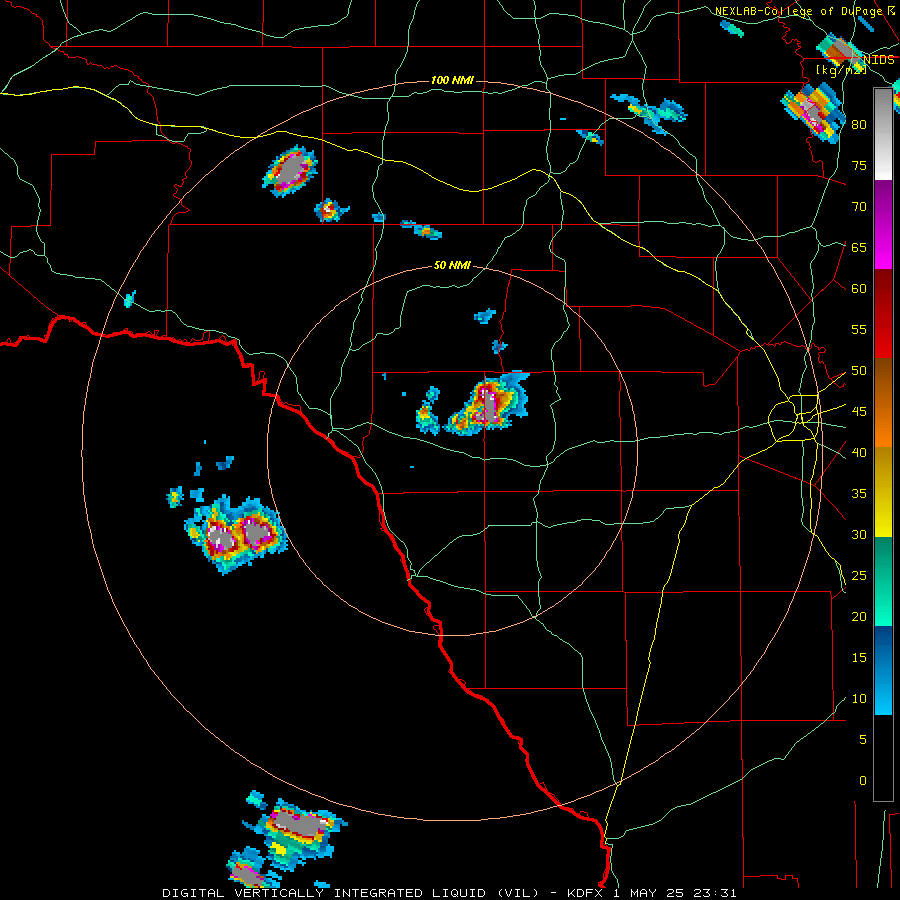Image resolution: width=900 pixels, height=900 pixels.
Task: Select the 45 value on the VIL scale
Action: click(859, 412)
